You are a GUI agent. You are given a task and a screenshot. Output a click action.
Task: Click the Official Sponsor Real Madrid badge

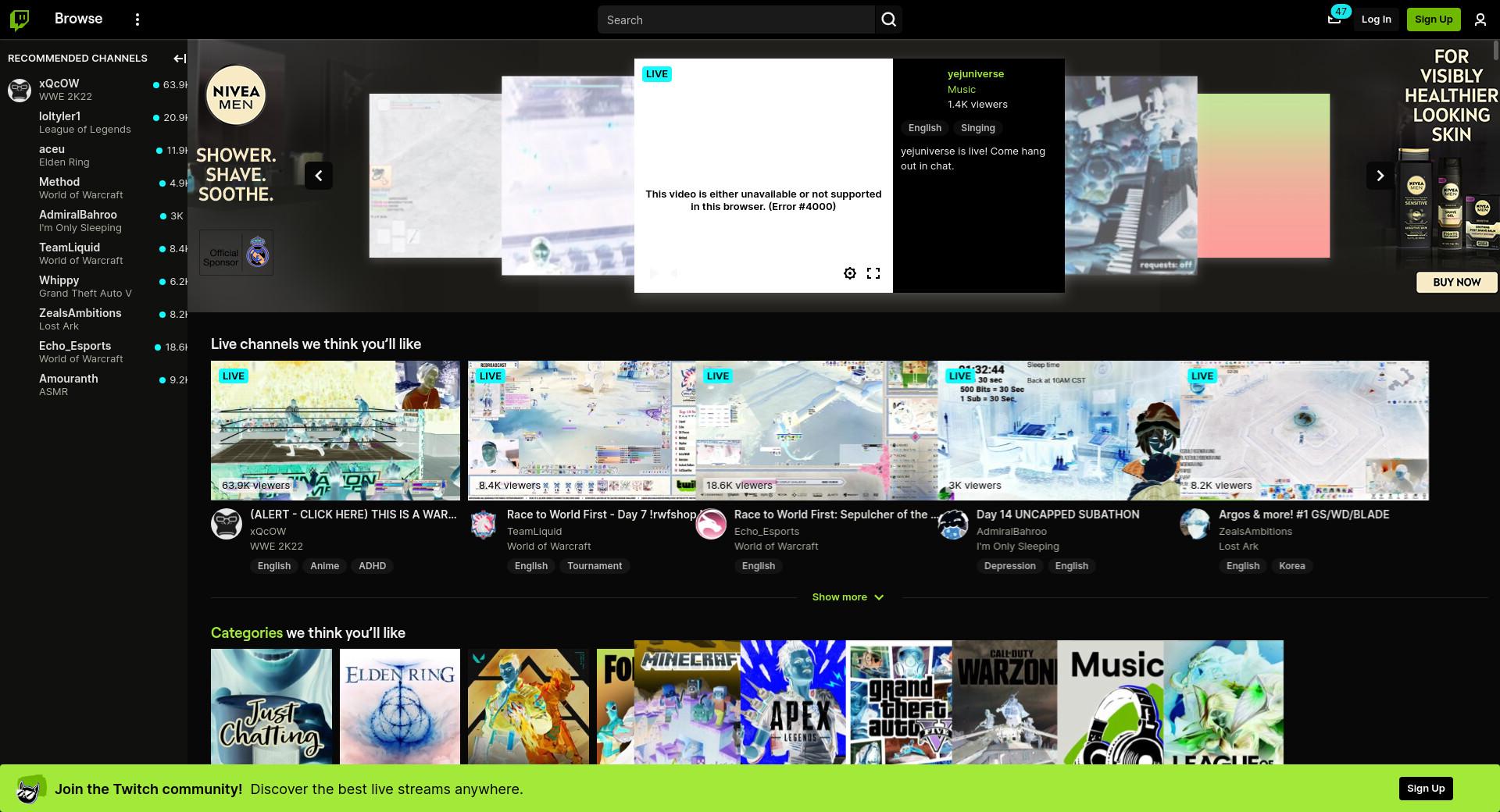click(236, 253)
